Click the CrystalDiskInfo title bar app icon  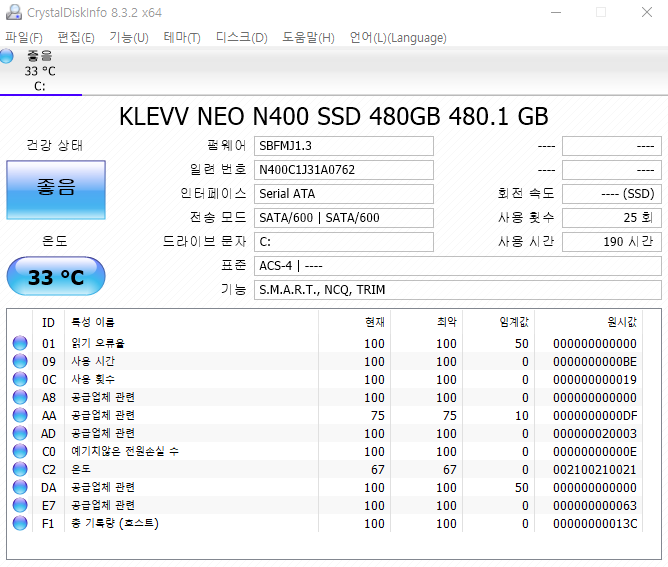[14, 12]
